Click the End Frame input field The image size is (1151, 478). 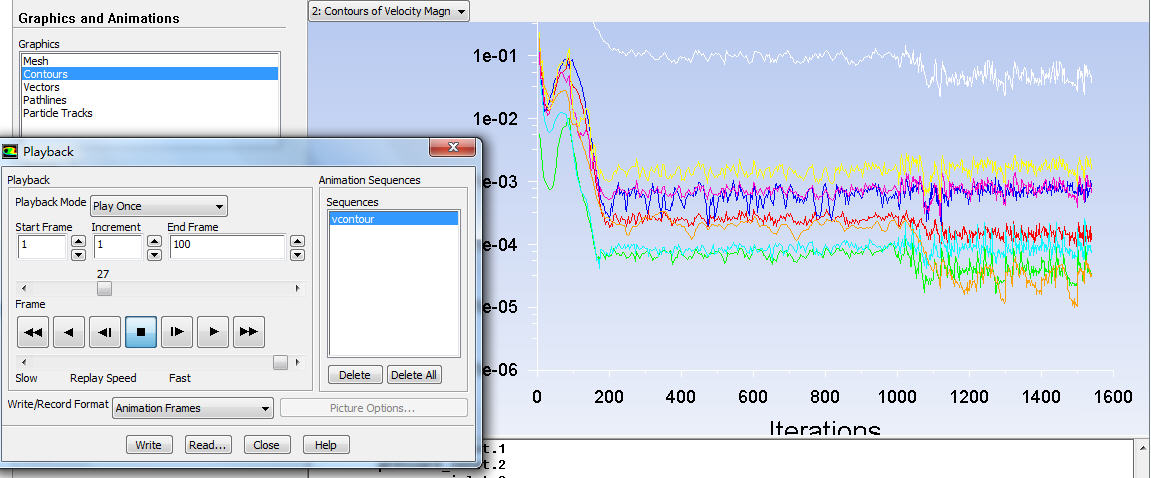pos(227,247)
